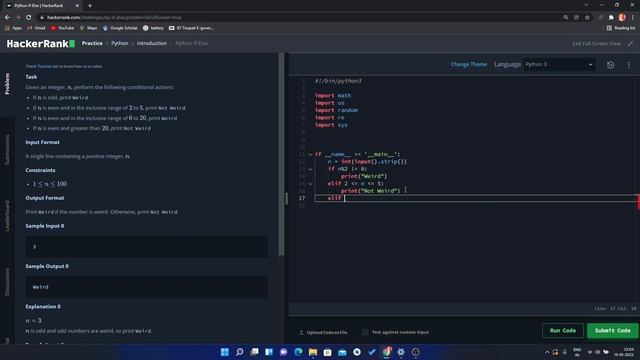Click the browser reload icon

29,18
